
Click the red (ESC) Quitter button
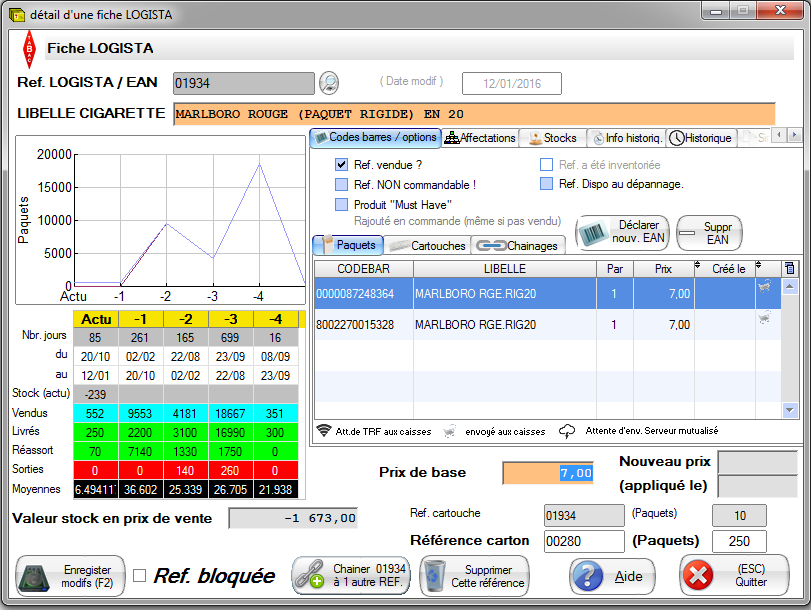(735, 577)
